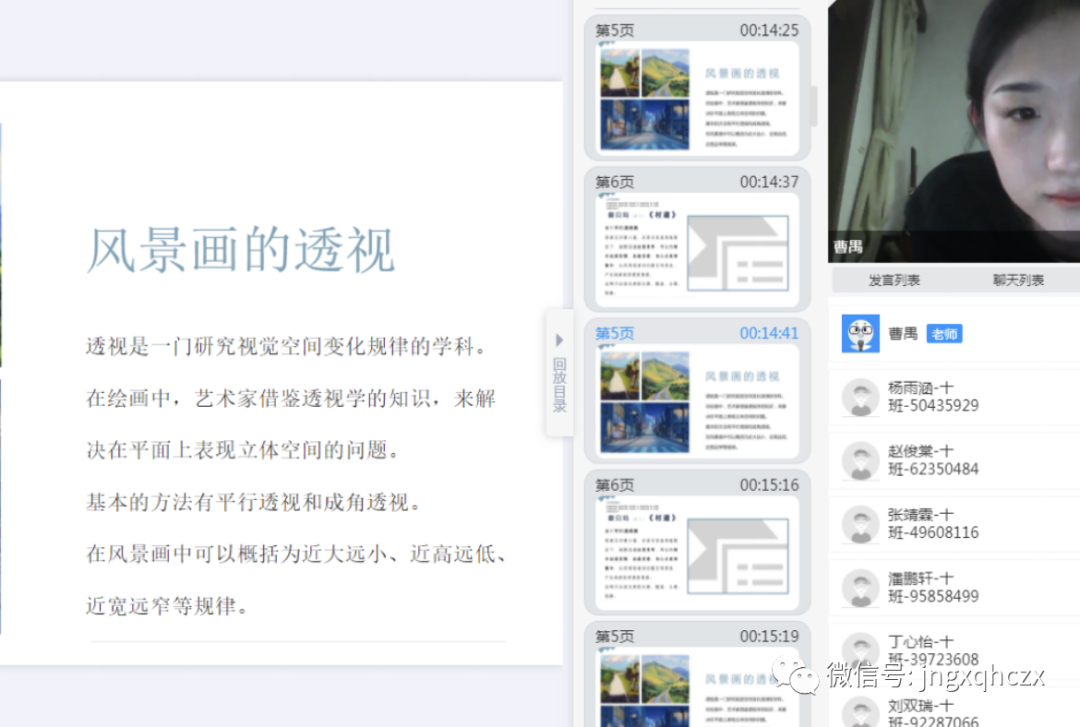Screen dimensions: 1080x727
Task: Click avatar of 赵俊棠-十班-62350484
Action: click(860, 460)
